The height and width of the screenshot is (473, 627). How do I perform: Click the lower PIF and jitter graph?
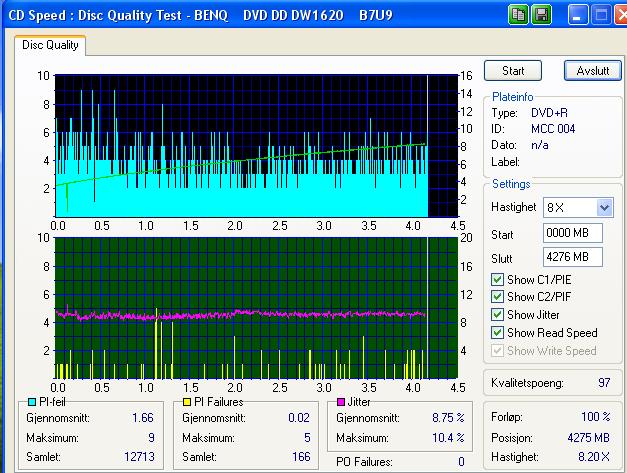pyautogui.click(x=256, y=308)
